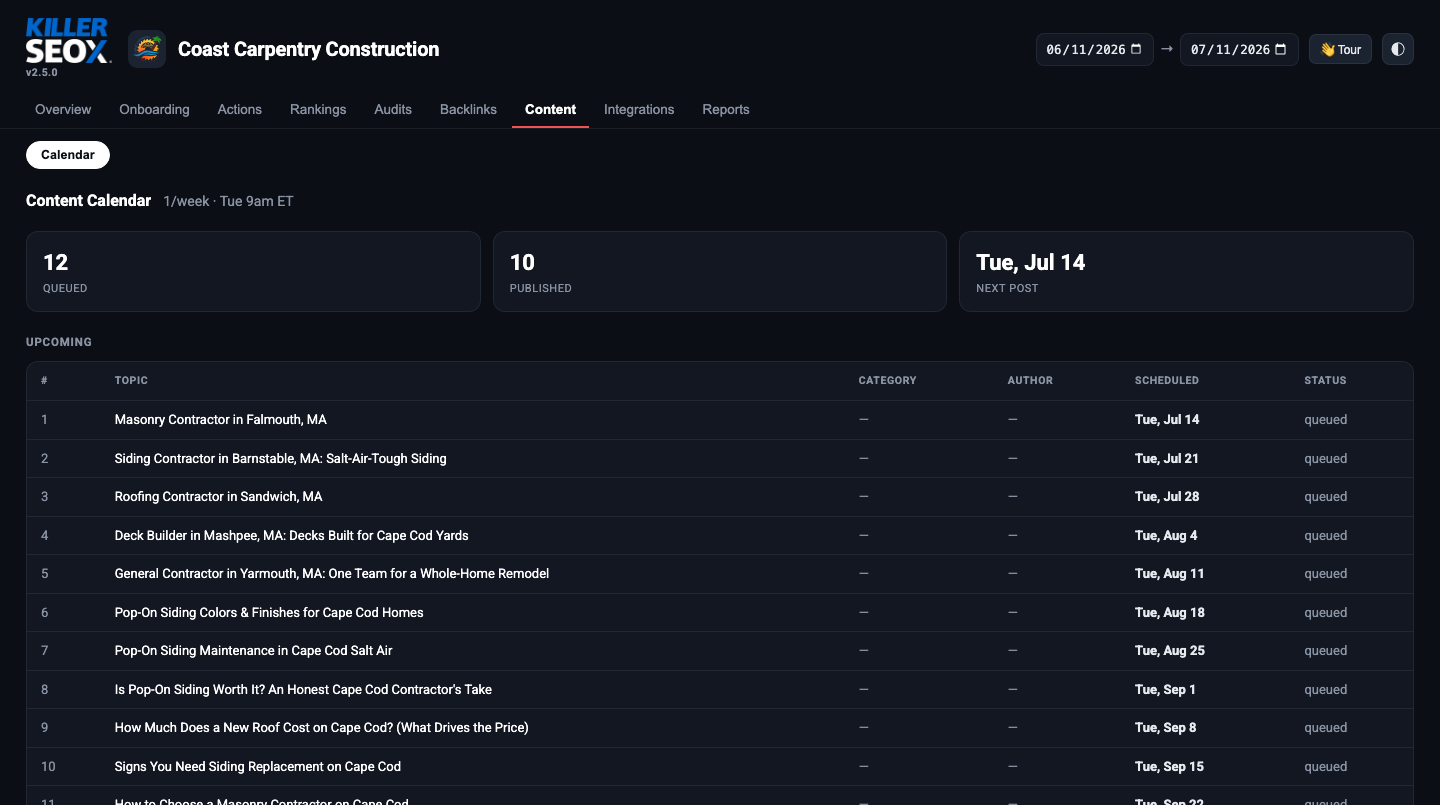This screenshot has height=805, width=1440.
Task: Switch to the Actions tab
Action: click(x=240, y=109)
